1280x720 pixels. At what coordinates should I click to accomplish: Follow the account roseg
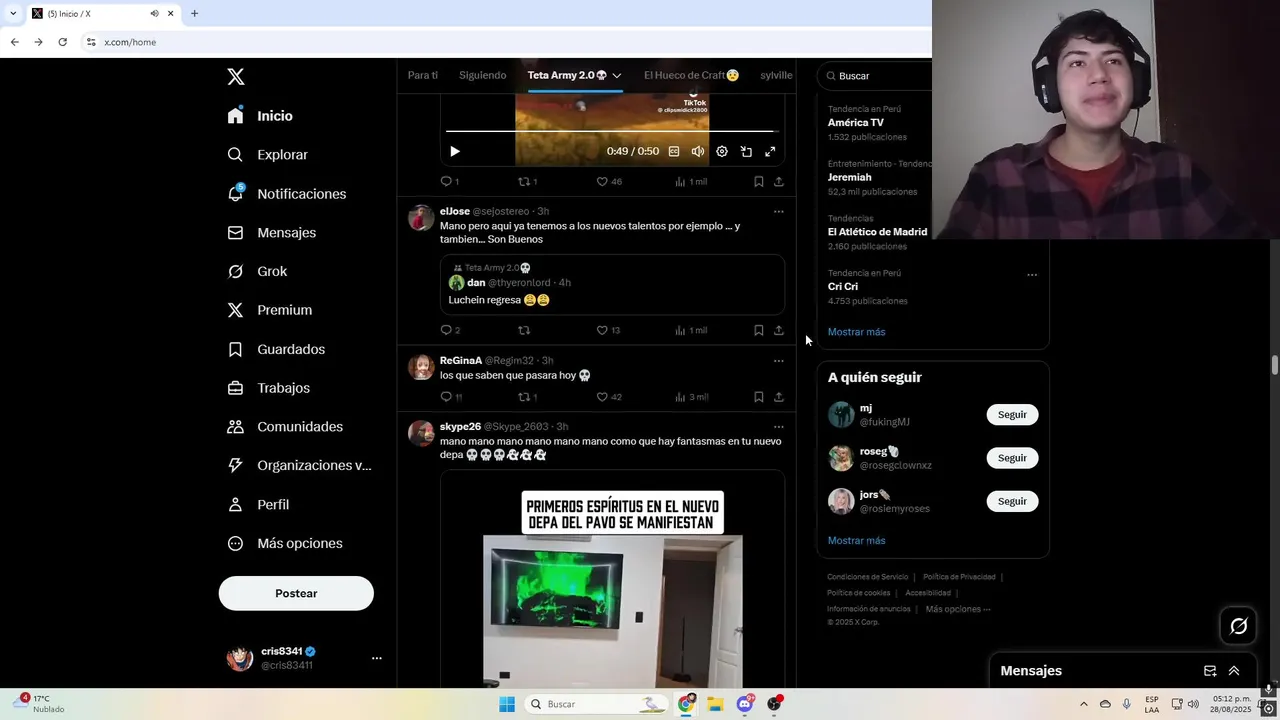[1012, 458]
